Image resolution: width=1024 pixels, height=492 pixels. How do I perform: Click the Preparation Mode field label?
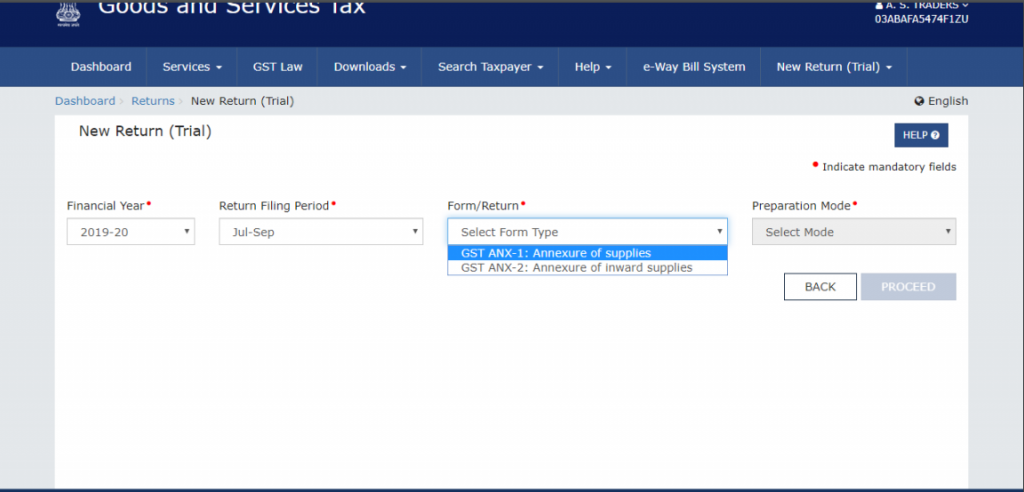pos(801,206)
